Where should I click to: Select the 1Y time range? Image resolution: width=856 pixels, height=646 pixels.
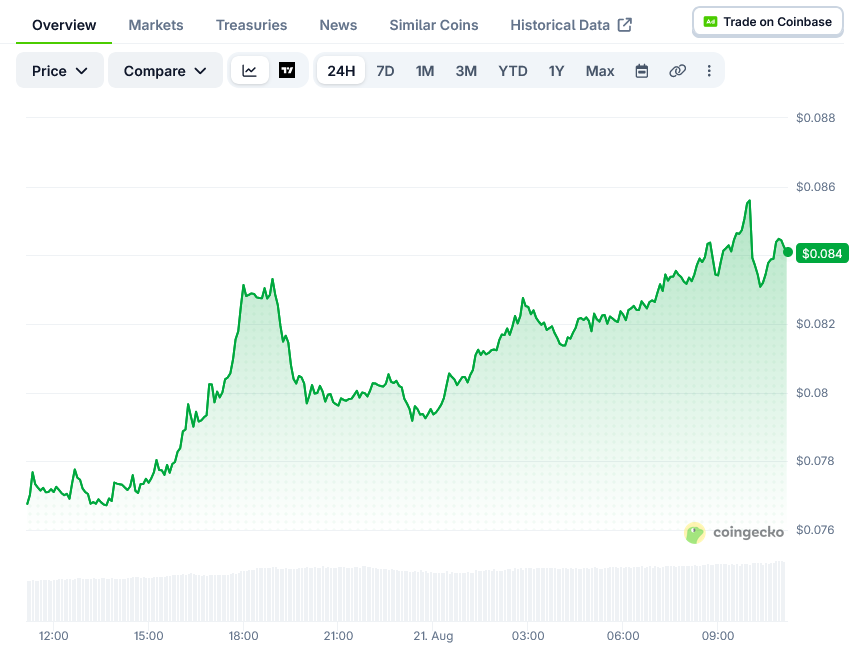click(556, 71)
